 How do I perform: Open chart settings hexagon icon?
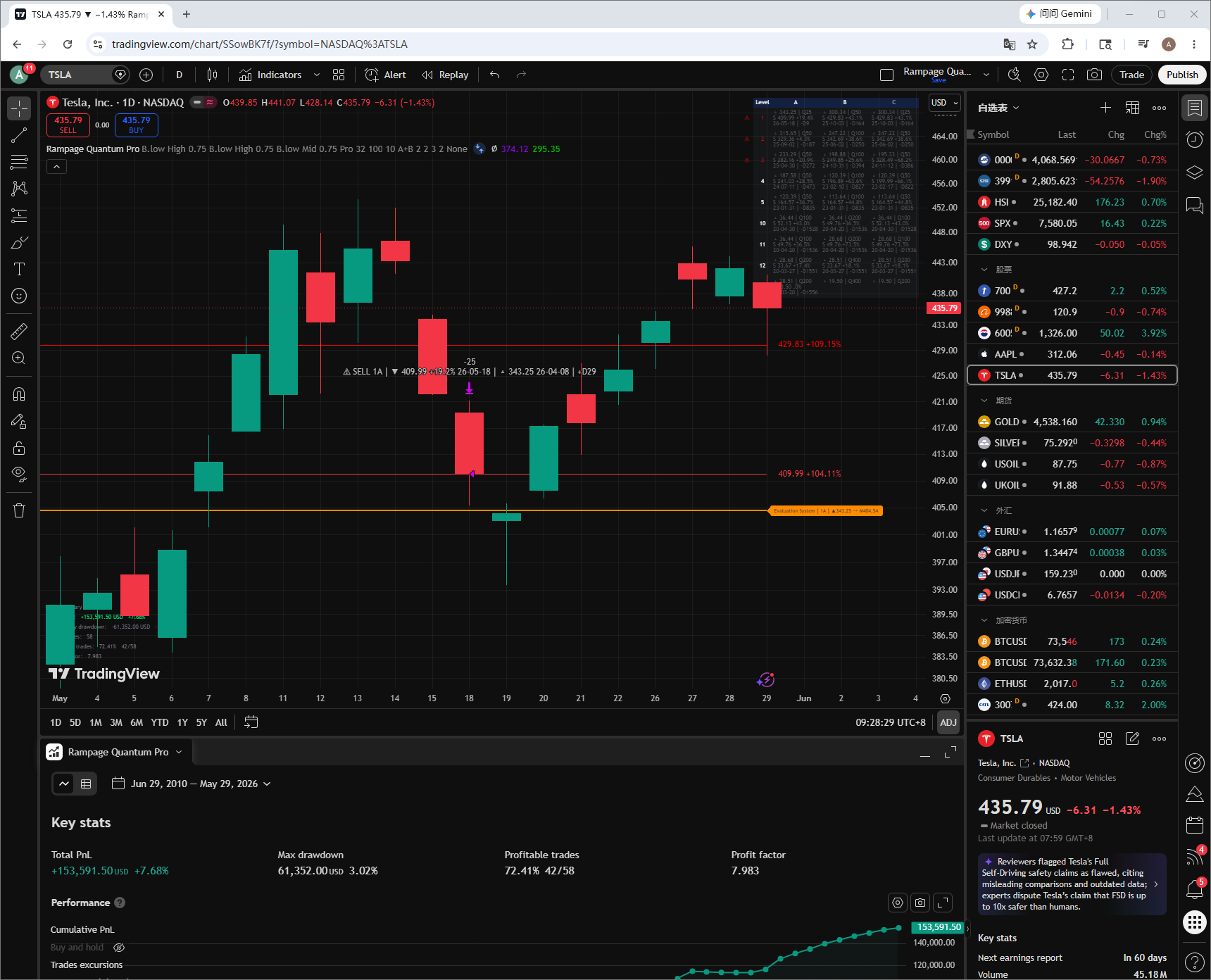click(1041, 75)
